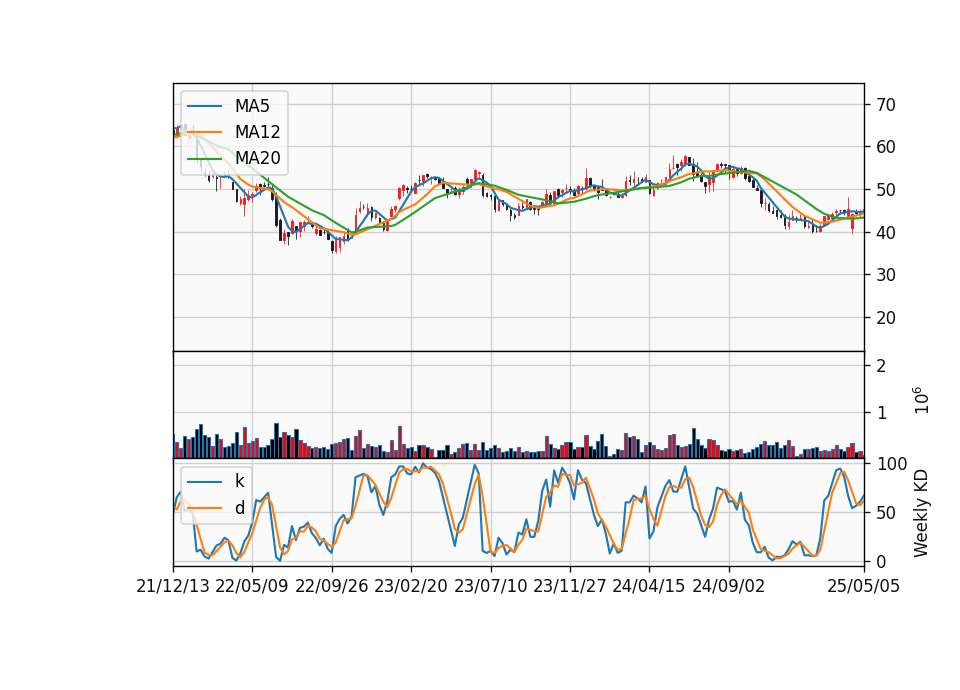Click the 23/07/10 date label
This screenshot has width=960, height=690.
tap(490, 586)
